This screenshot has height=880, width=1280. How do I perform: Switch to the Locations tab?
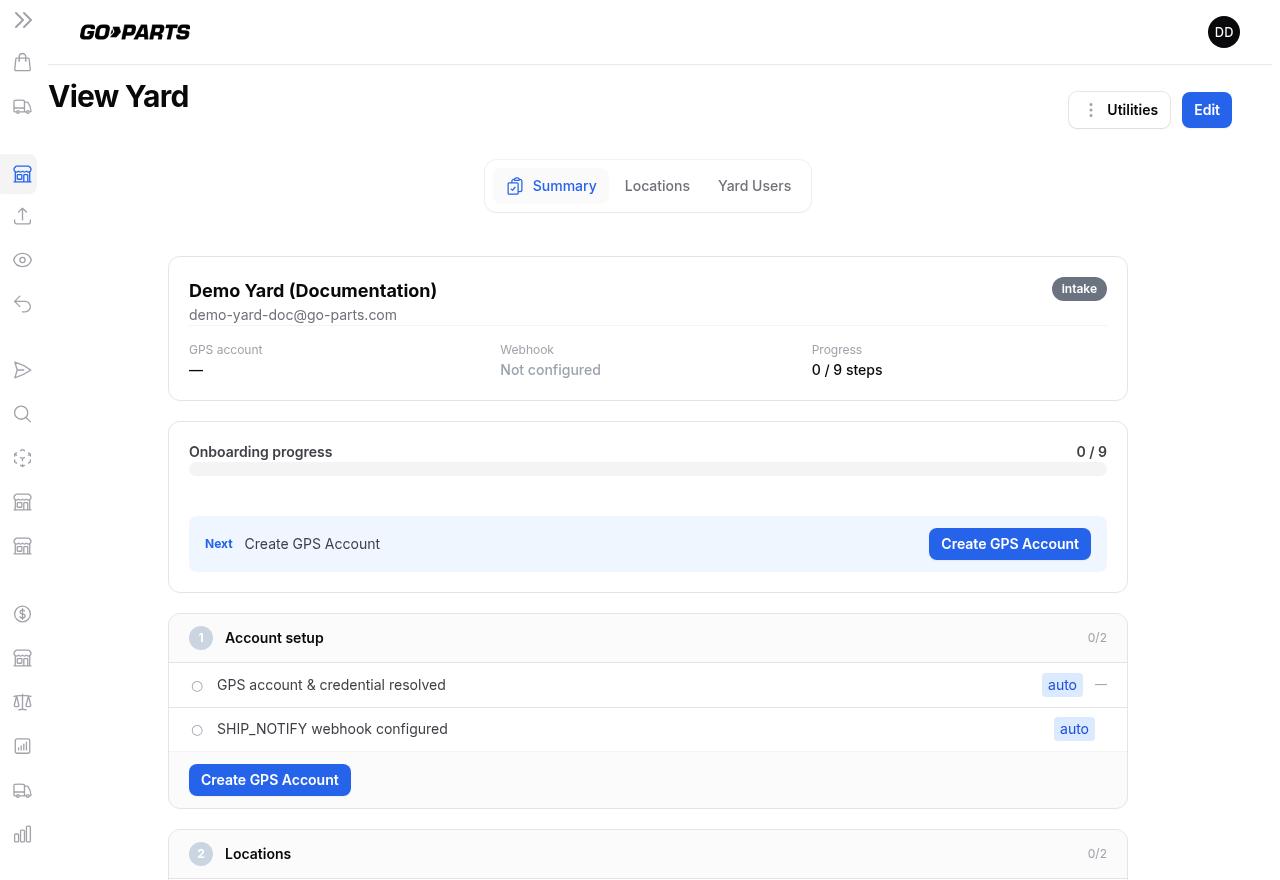(x=657, y=186)
